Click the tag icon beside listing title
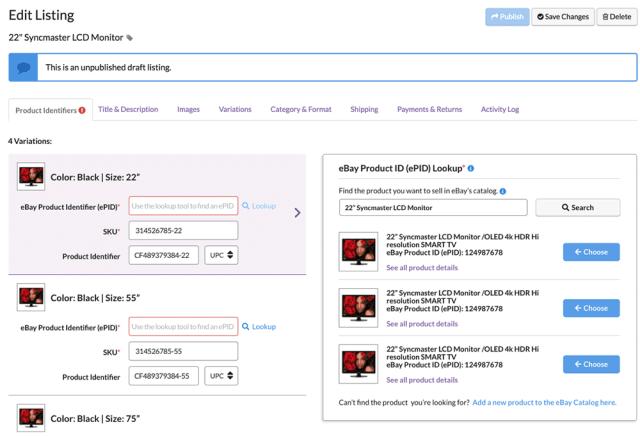Screen dimensions: 640x436 pos(130,38)
